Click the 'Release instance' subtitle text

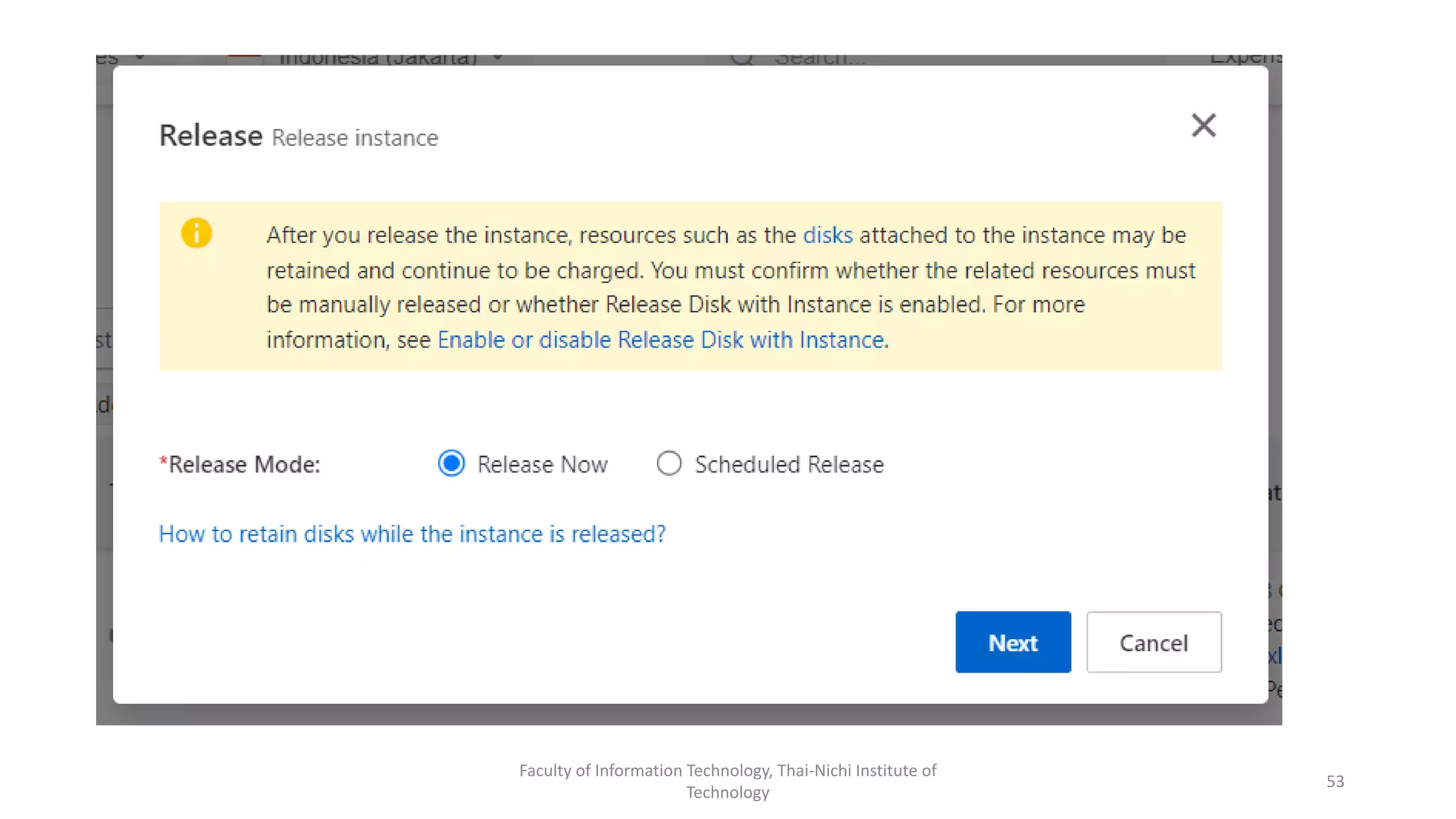355,138
